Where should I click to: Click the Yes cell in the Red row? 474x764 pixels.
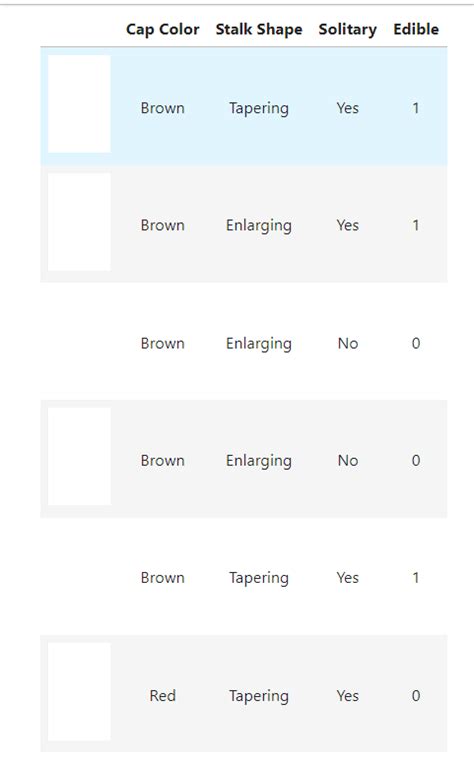coord(347,695)
